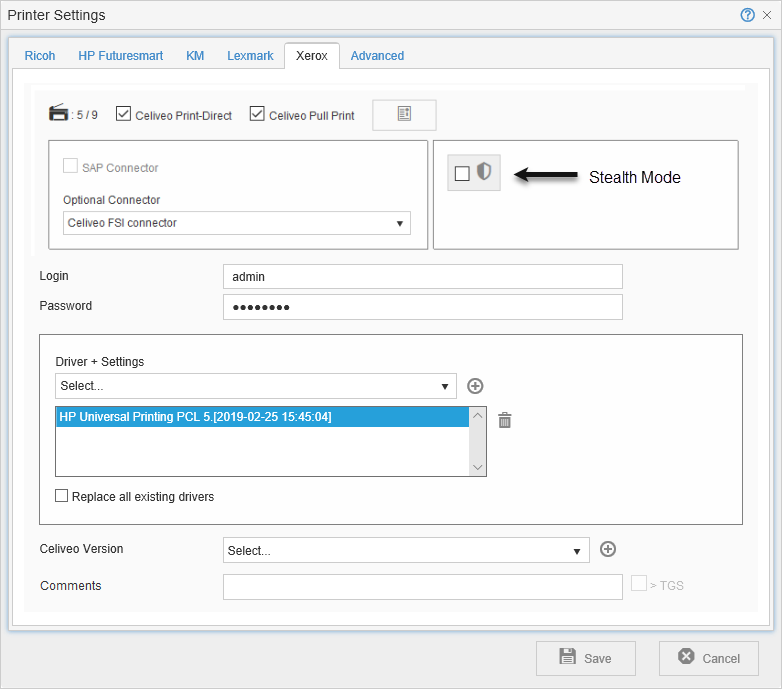Toggle the Celiveo Pull Print checkbox
This screenshot has width=782, height=689.
(257, 114)
